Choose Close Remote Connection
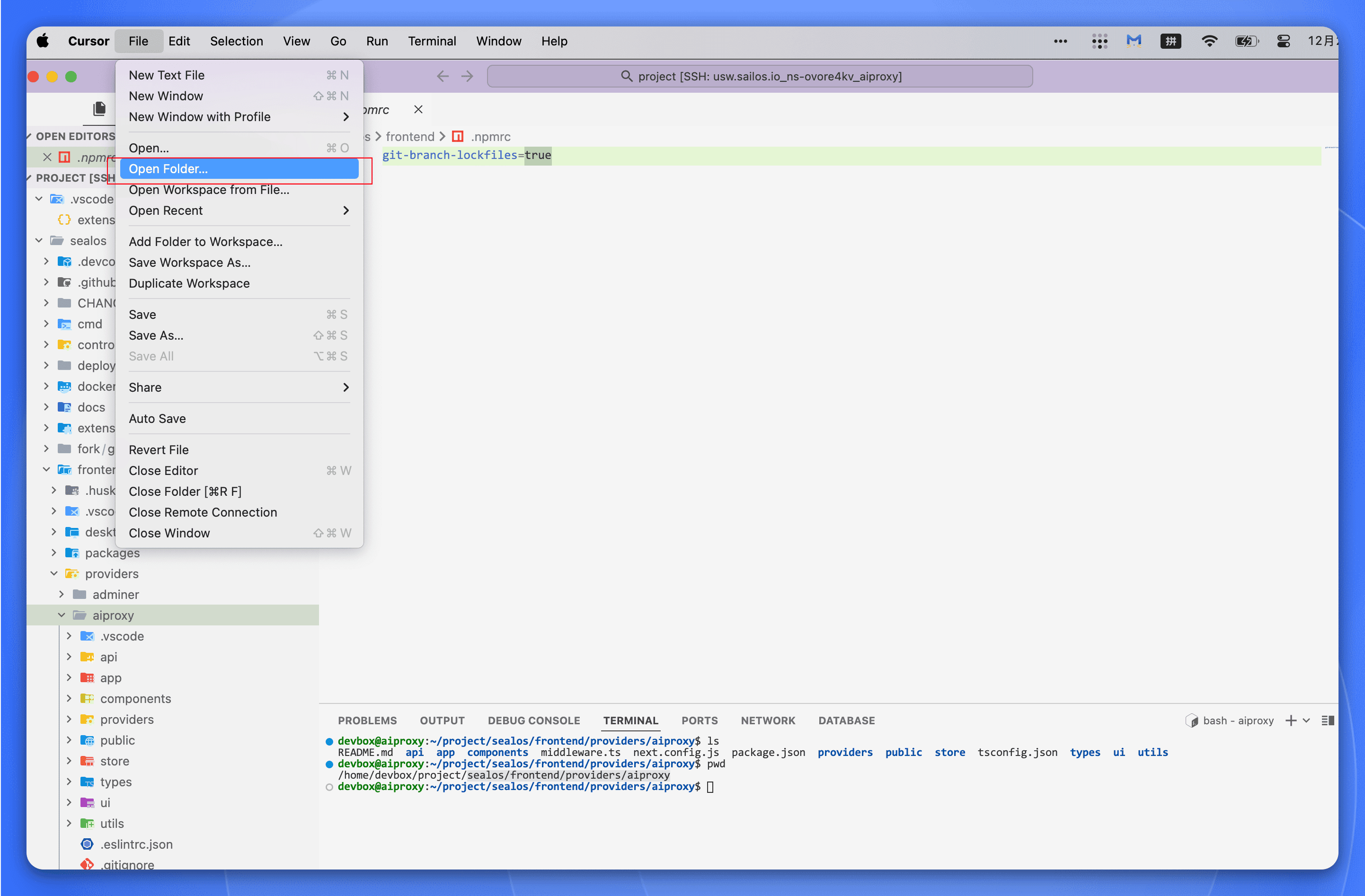Image resolution: width=1365 pixels, height=896 pixels. (203, 512)
